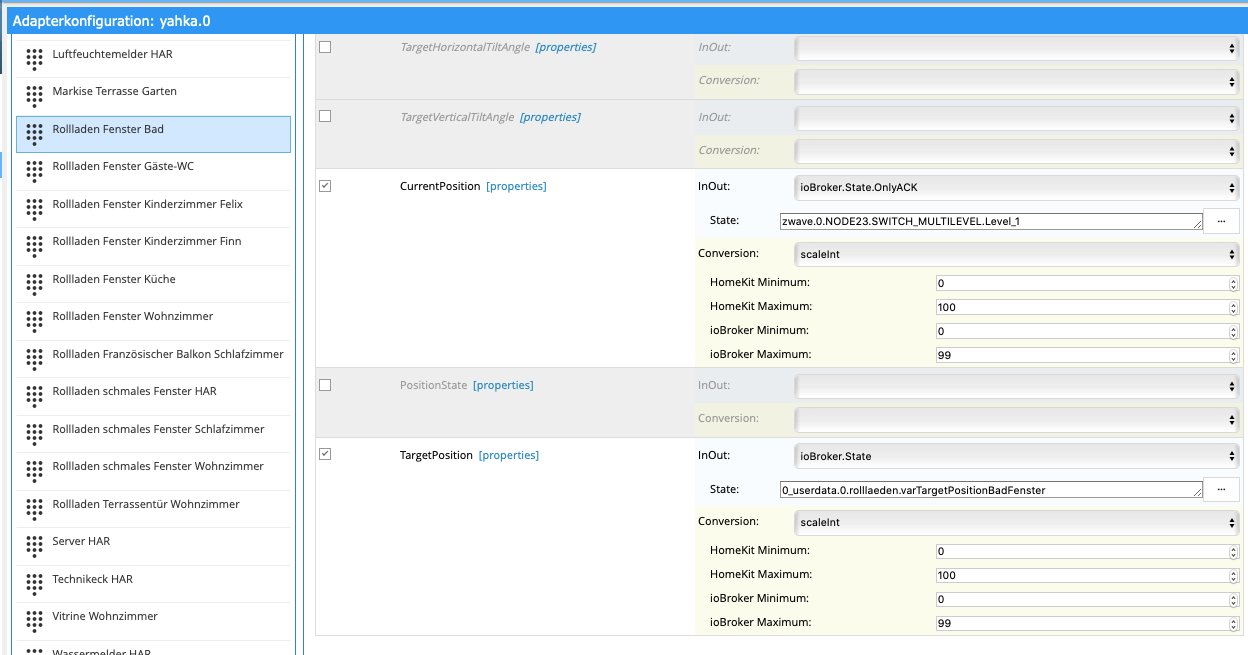Open the CurrentPosition Conversion dropdown
1248x655 pixels.
pos(1017,255)
